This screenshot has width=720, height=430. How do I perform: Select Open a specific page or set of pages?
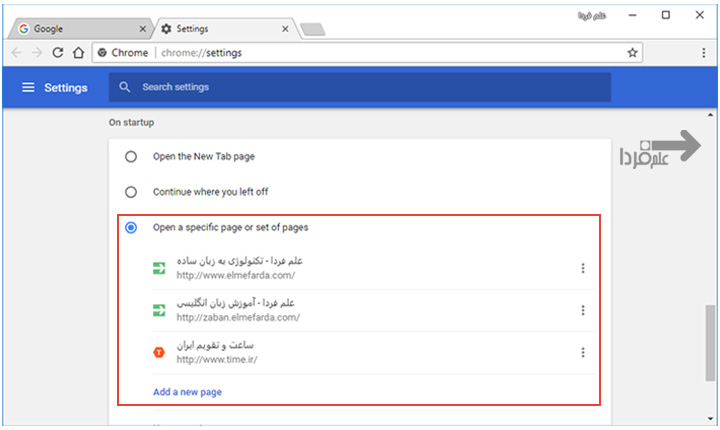coord(131,227)
